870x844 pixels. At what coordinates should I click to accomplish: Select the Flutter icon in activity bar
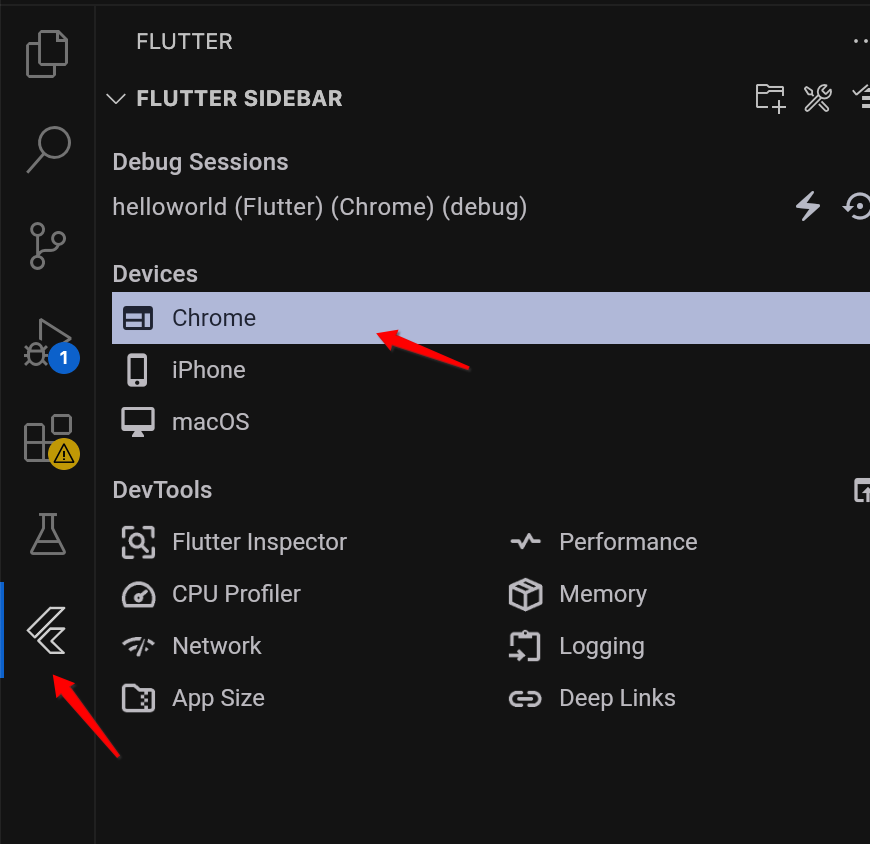47,630
